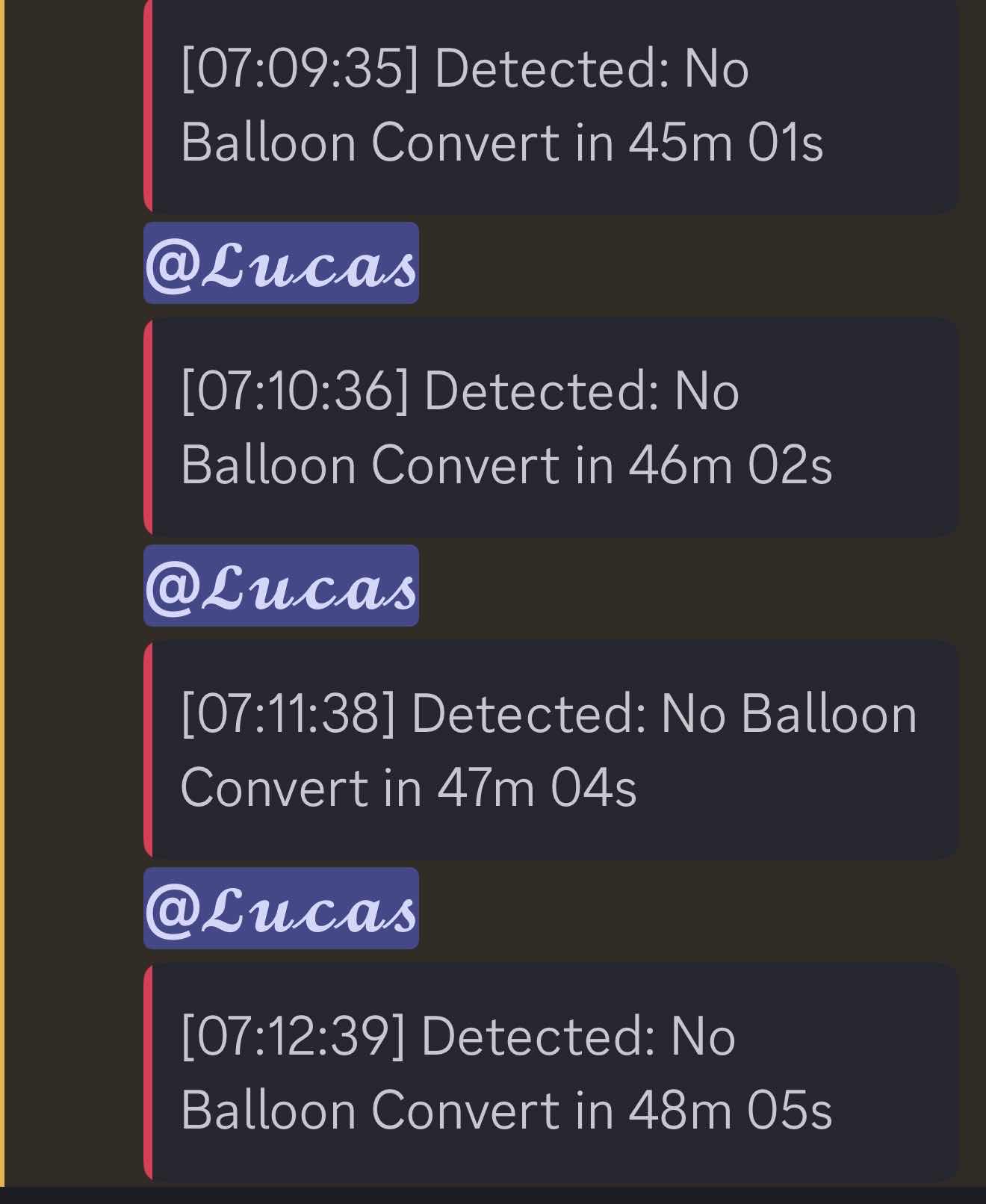
Task: Click the [07:09:35] timestamp text
Action: 300,69
